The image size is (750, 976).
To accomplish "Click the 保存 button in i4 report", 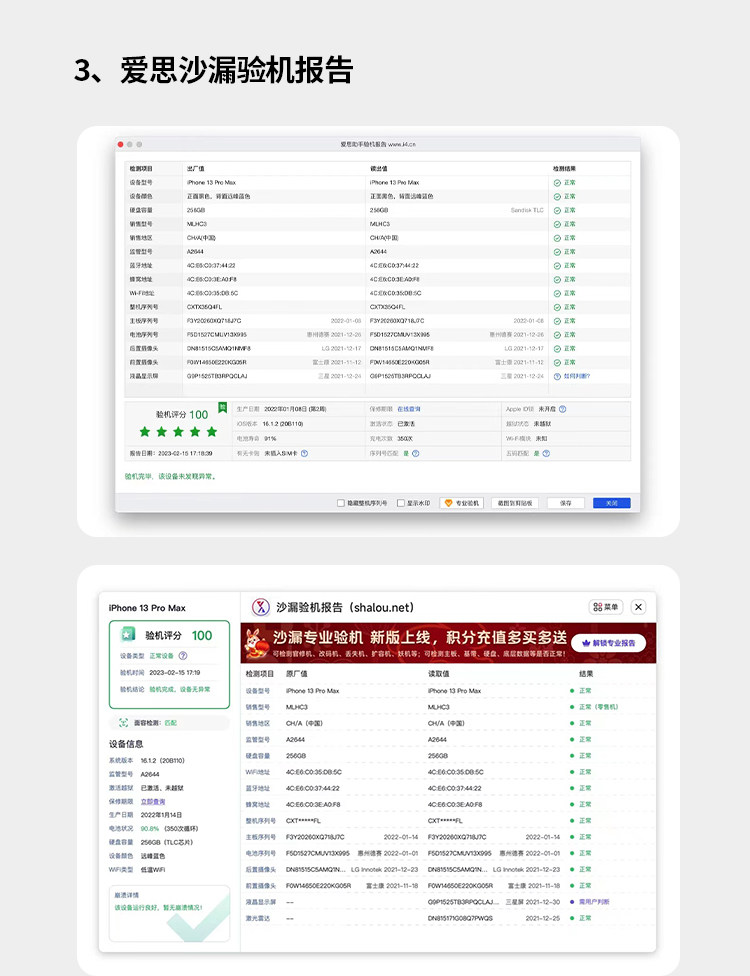I will pos(566,503).
